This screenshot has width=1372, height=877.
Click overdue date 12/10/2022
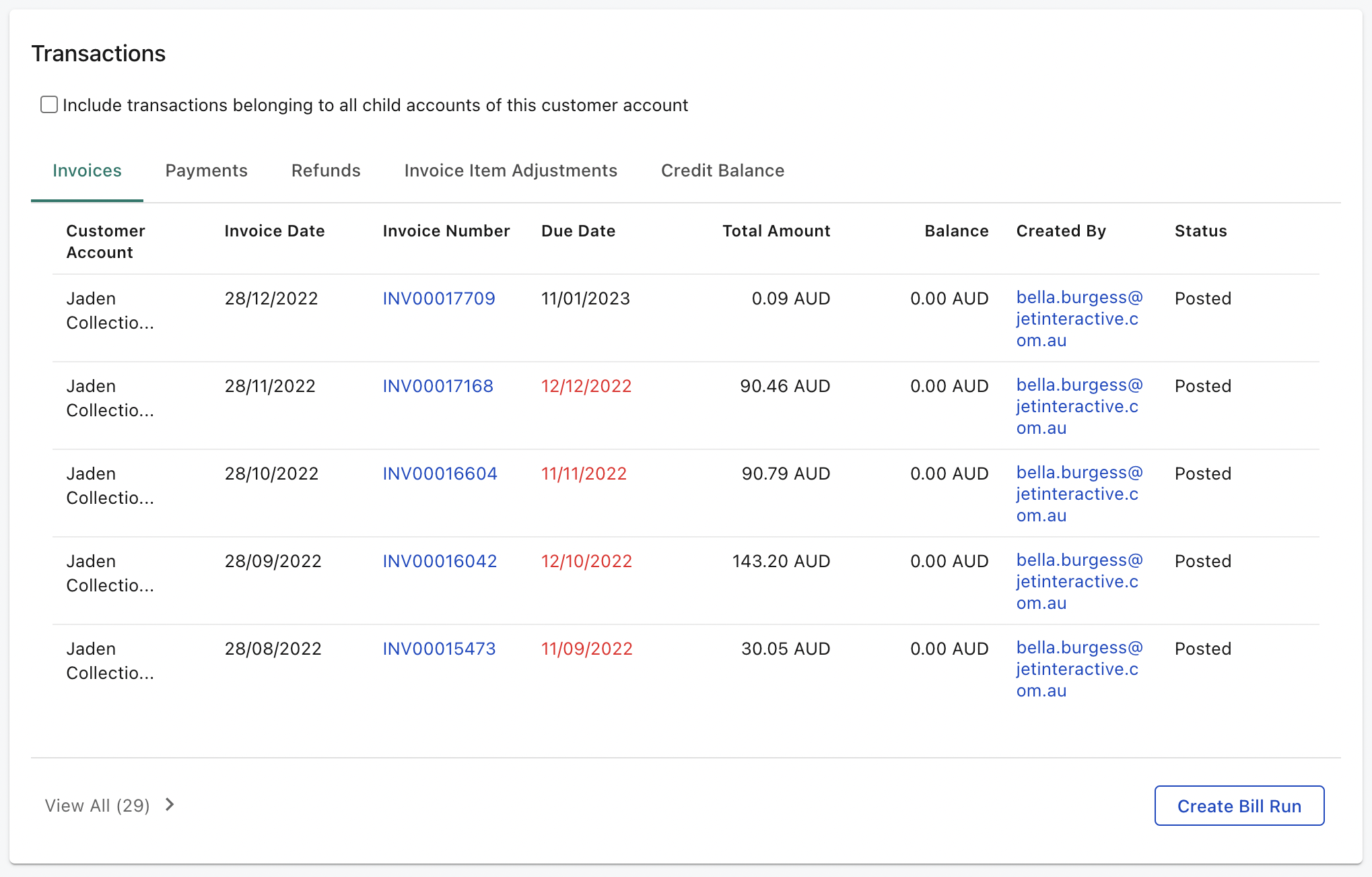pos(587,561)
